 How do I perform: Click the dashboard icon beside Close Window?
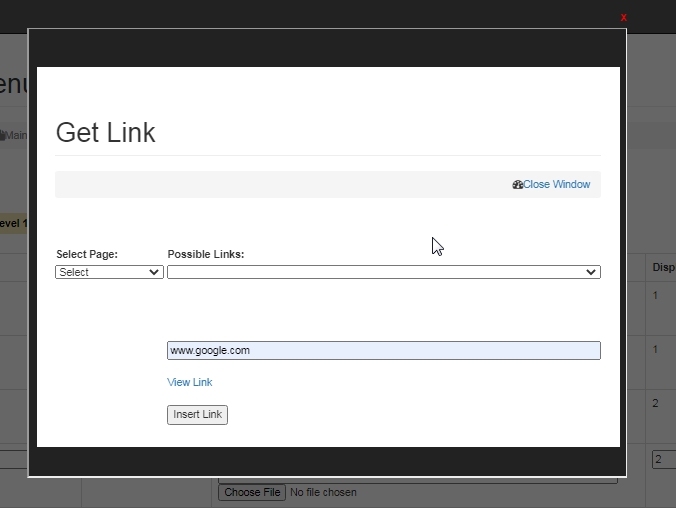tap(517, 185)
